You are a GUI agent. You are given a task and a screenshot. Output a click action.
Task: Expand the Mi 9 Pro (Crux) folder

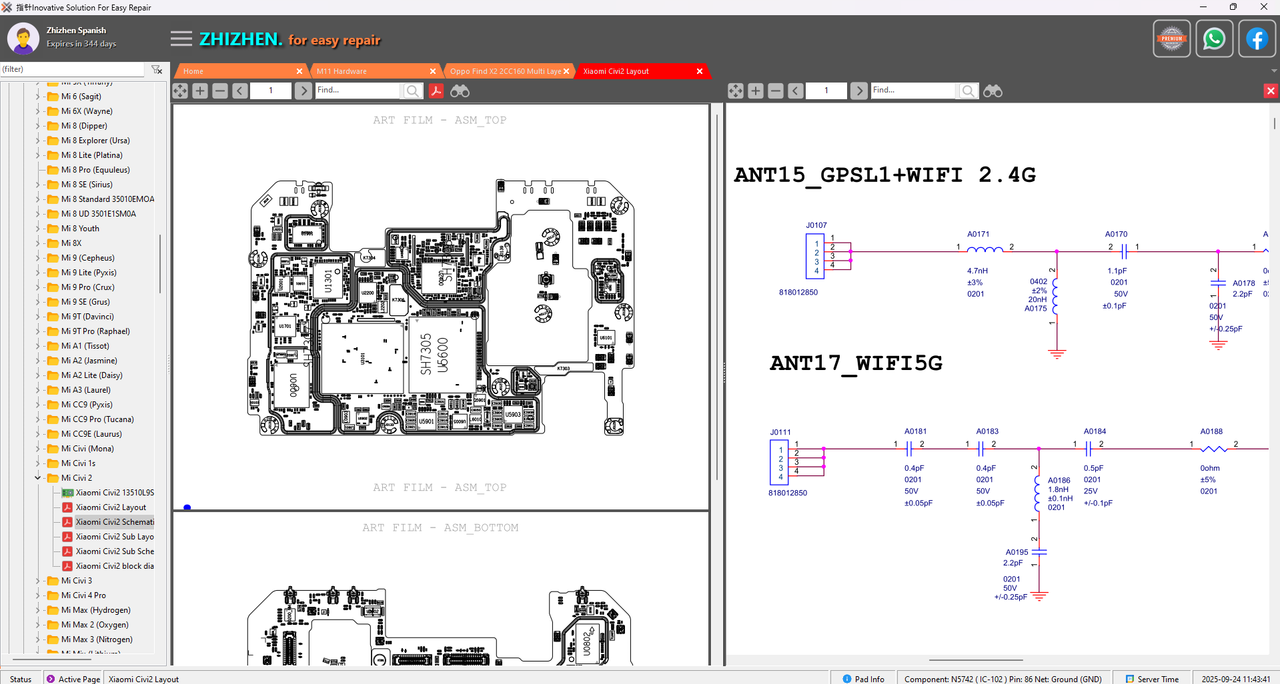coord(39,287)
